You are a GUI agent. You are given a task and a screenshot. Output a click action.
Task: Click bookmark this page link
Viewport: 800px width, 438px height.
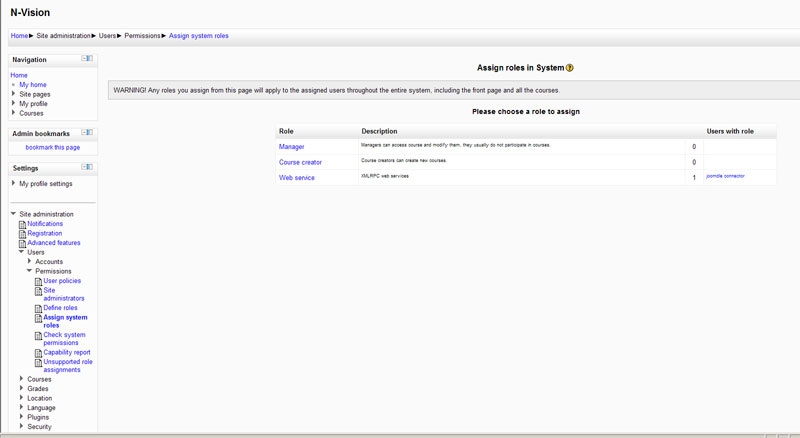(x=52, y=147)
